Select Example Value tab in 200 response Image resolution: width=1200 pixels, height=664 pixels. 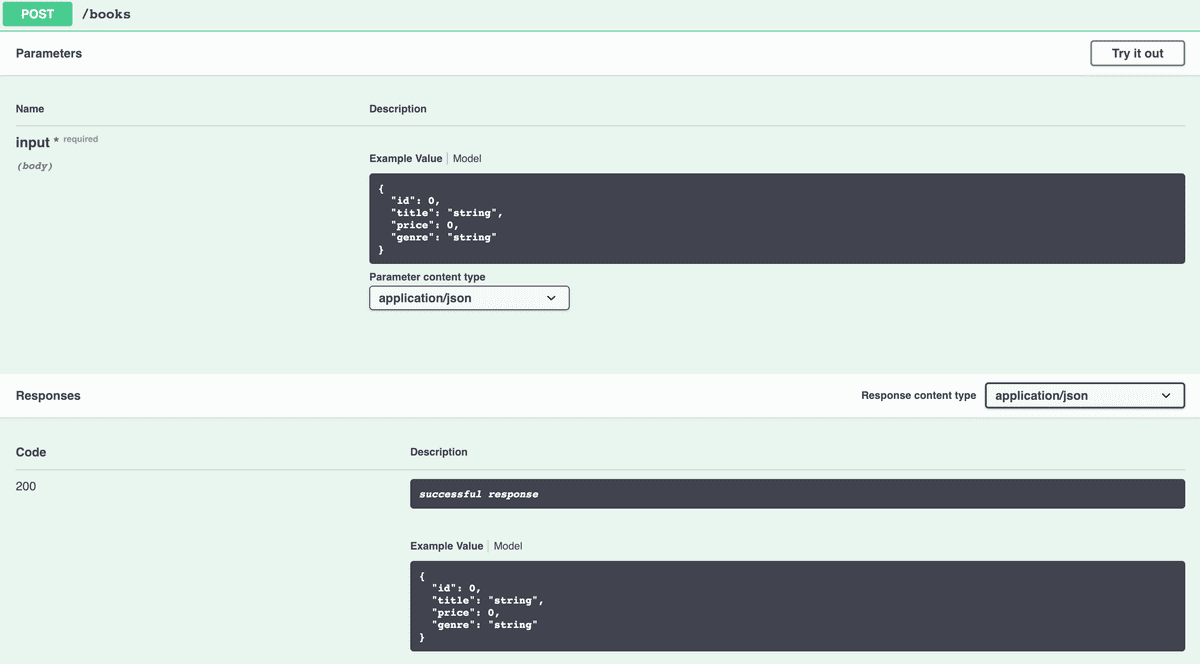pyautogui.click(x=446, y=546)
